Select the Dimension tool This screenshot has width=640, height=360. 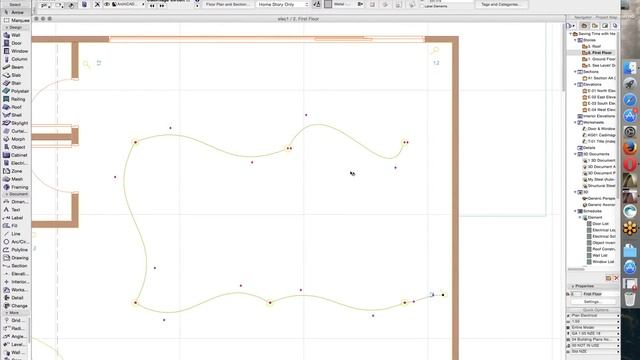[16, 202]
